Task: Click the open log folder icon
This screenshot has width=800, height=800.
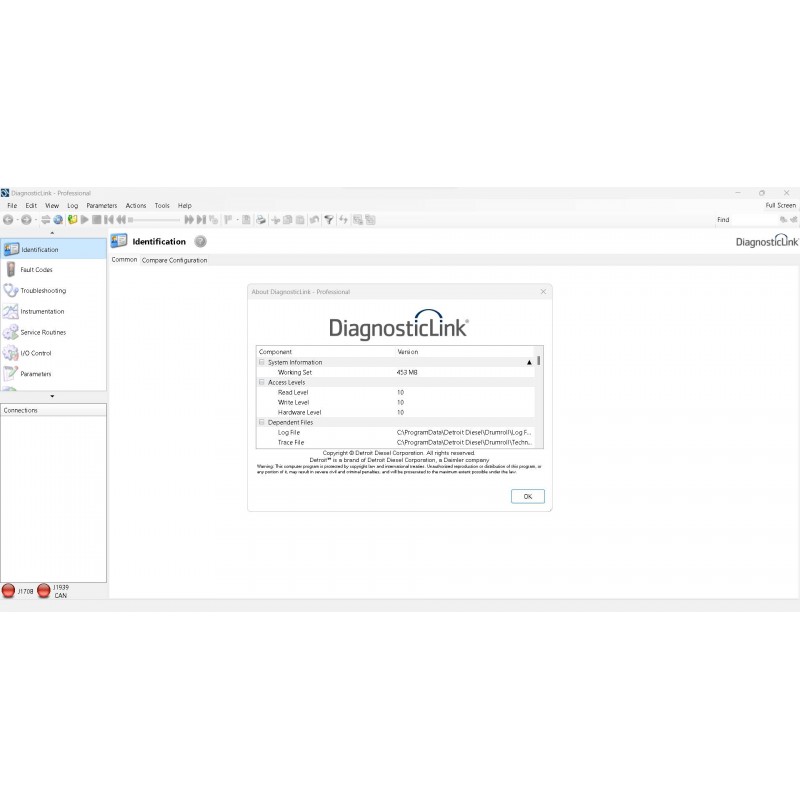Action: (x=72, y=220)
